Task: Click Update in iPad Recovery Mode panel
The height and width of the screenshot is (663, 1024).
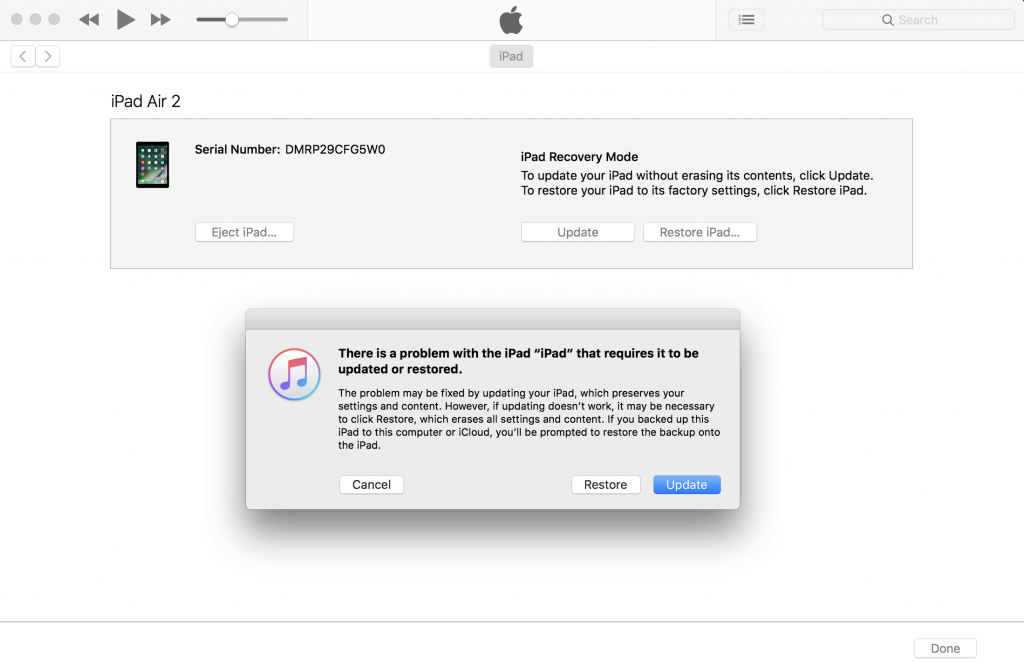Action: 577,232
